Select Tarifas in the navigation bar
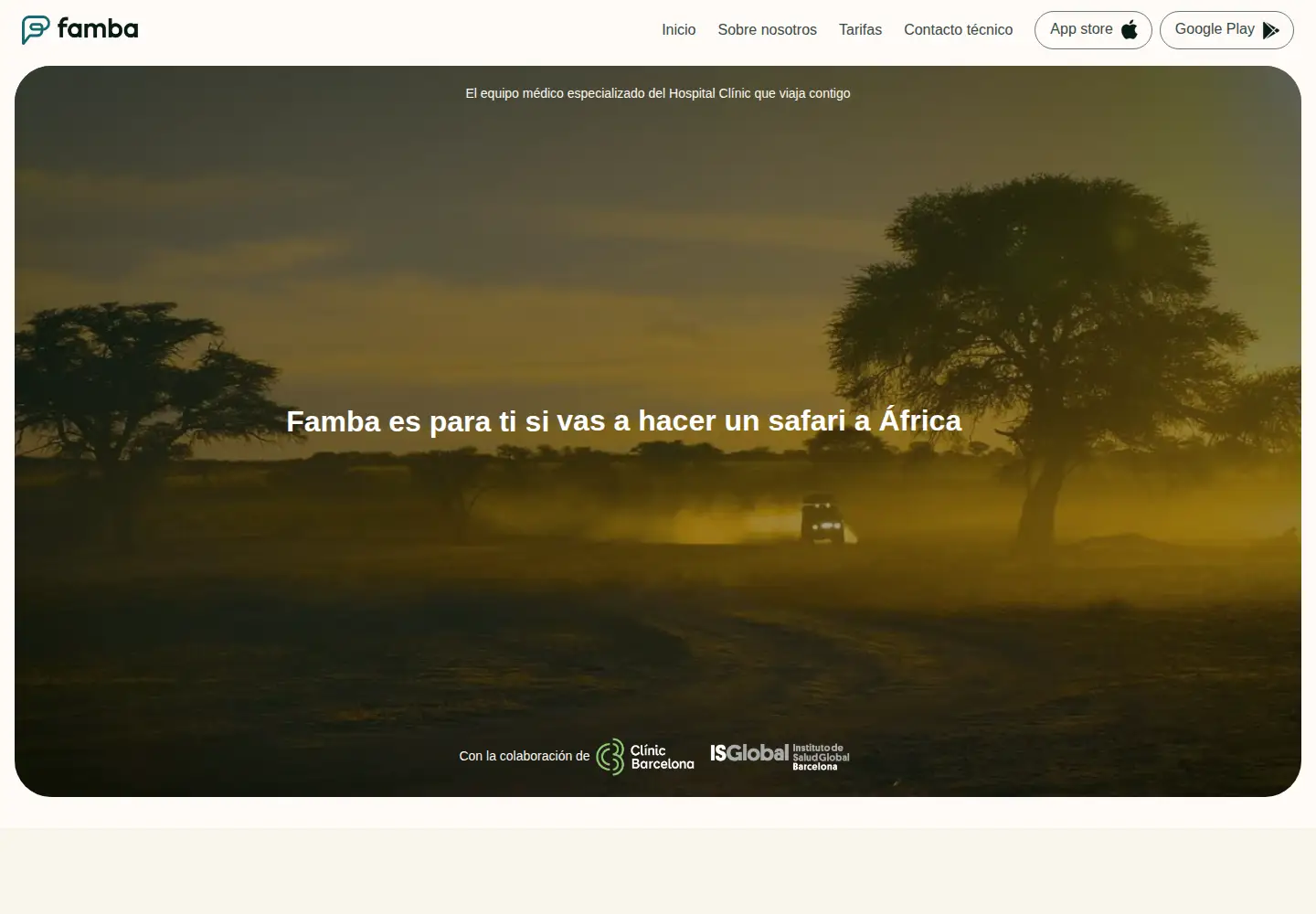Viewport: 1316px width, 914px height. [861, 30]
